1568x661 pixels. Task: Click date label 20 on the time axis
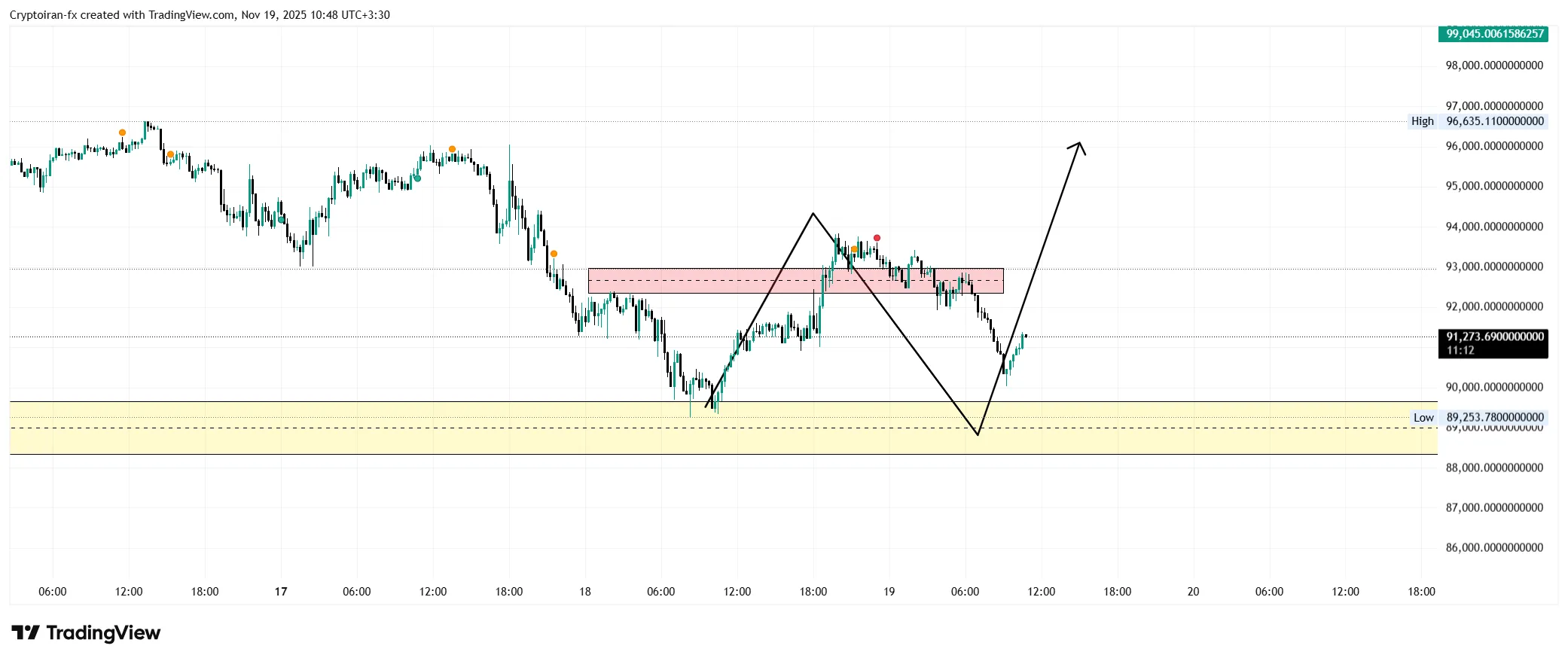1193,592
